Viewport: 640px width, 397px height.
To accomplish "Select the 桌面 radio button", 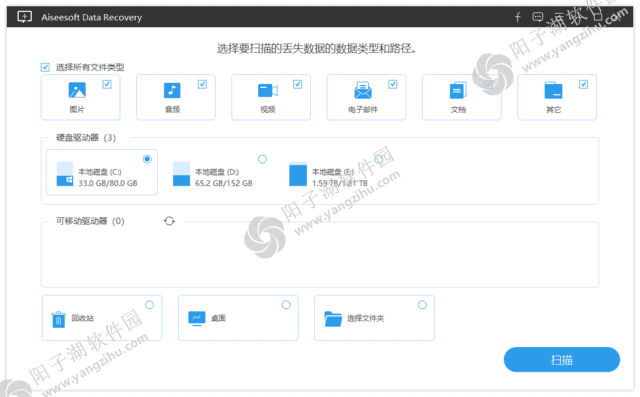I will 287,305.
